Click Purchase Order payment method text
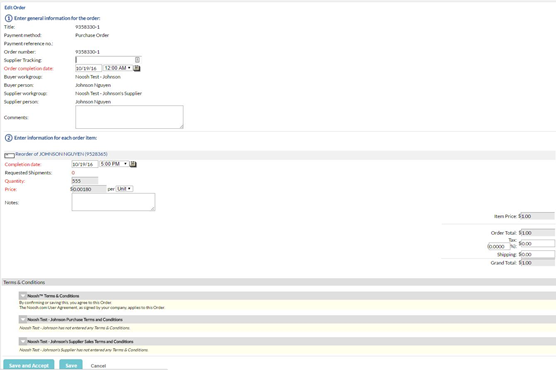The width and height of the screenshot is (556, 370). tap(92, 35)
